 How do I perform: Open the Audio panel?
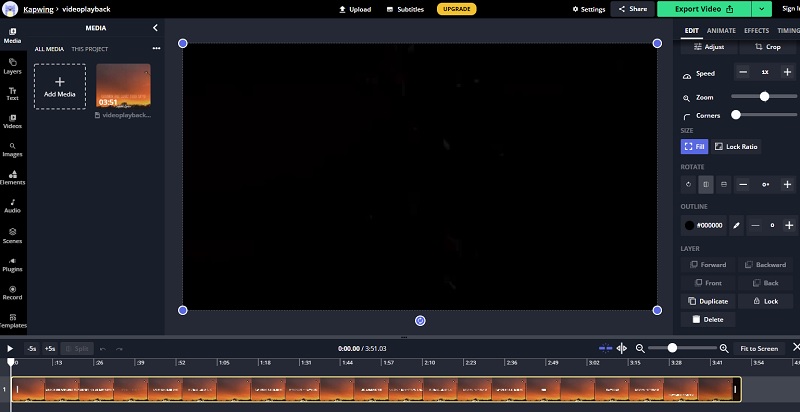click(x=13, y=205)
